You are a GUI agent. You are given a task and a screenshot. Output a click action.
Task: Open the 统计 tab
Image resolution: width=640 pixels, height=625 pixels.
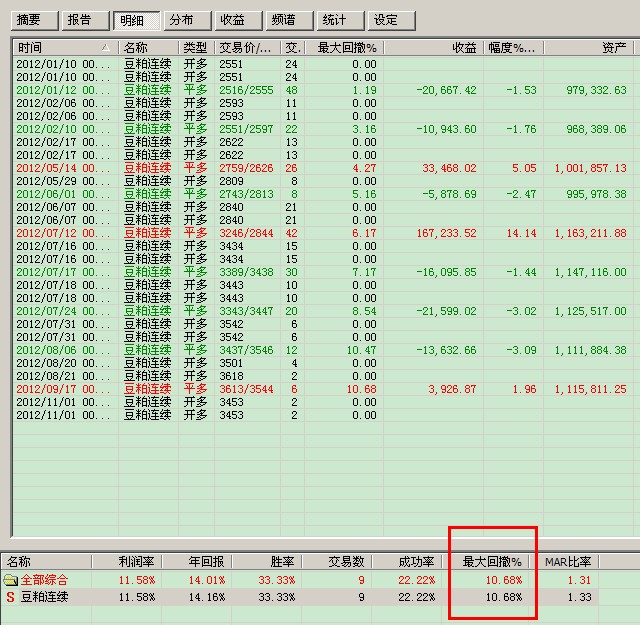pos(341,20)
